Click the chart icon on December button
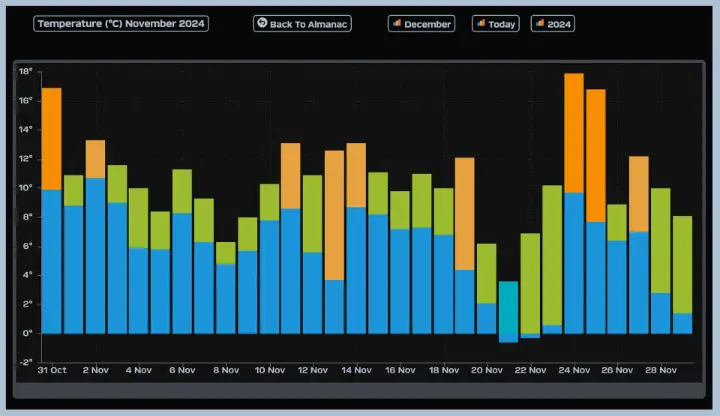 (x=397, y=23)
